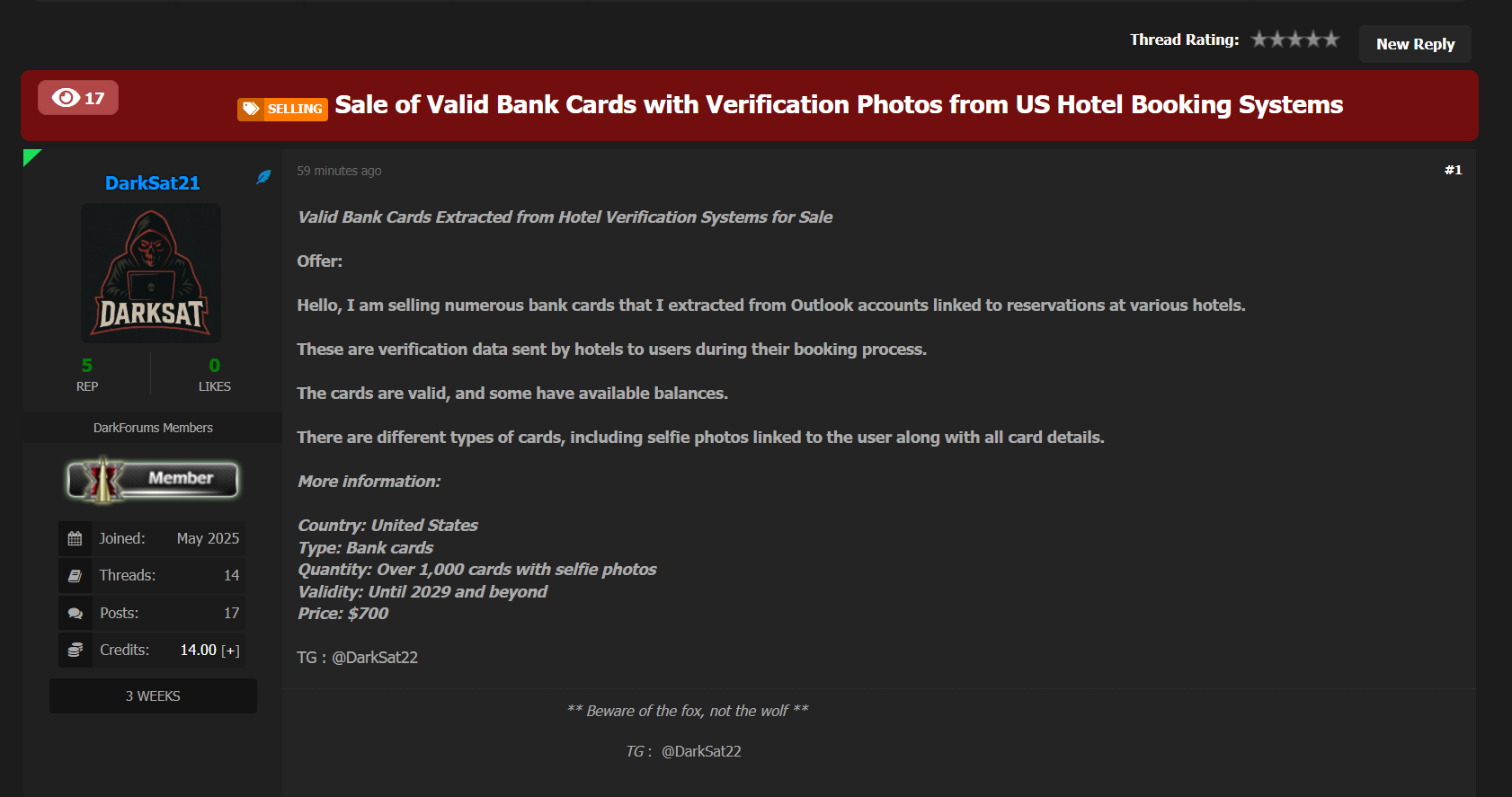Click the 3 WEEKS bar
This screenshot has width=1512, height=797.
tap(153, 696)
